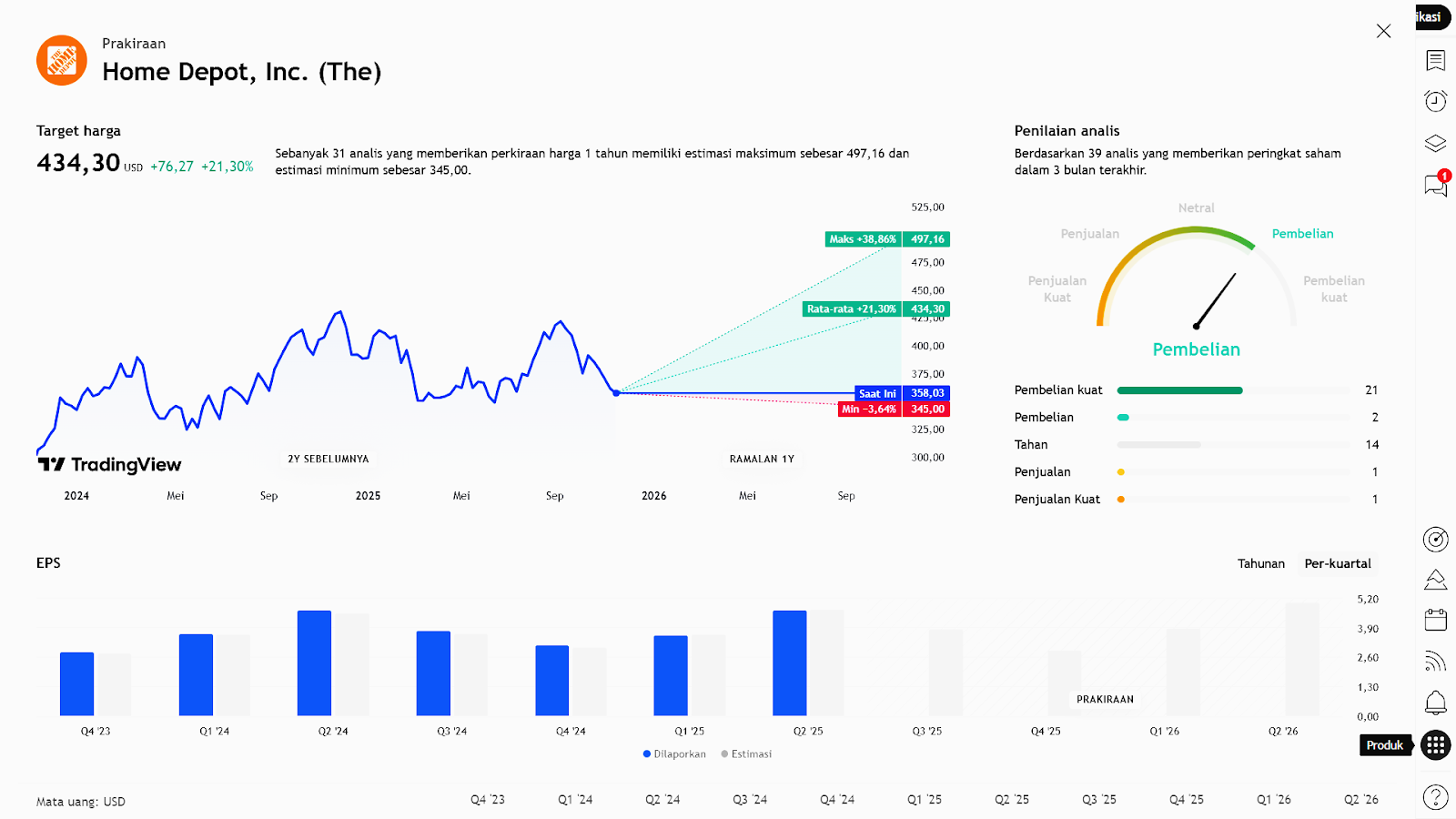Click the Min 345,00 price target label
1456x819 pixels.
pyautogui.click(x=893, y=409)
